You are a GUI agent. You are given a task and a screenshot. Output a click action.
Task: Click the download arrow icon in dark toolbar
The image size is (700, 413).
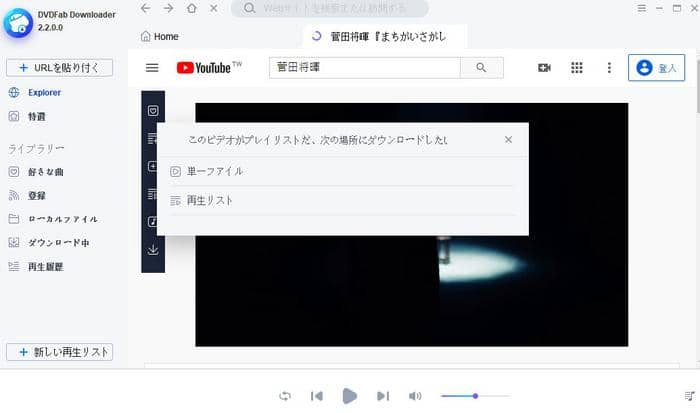[x=153, y=249]
